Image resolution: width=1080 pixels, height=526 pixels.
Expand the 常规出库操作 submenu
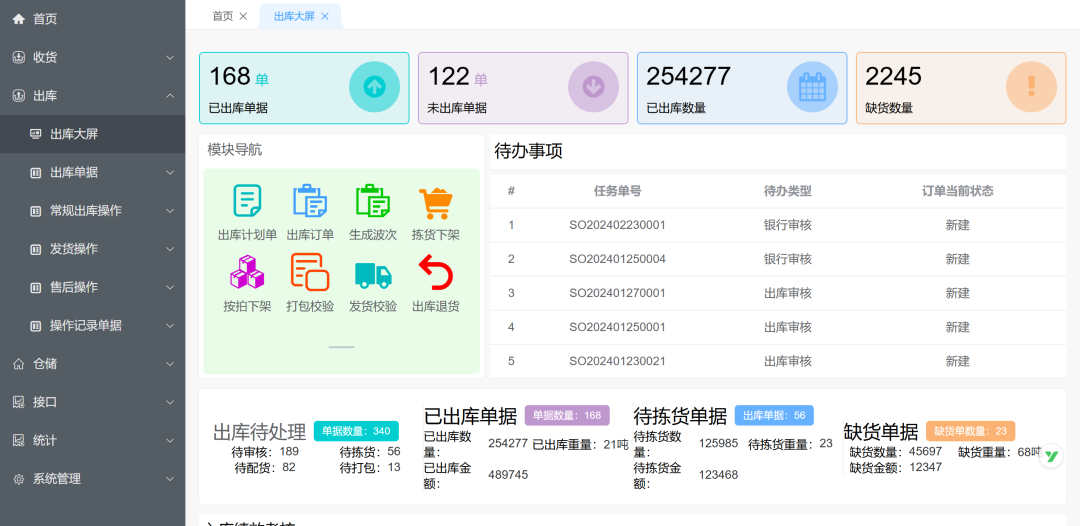point(100,211)
